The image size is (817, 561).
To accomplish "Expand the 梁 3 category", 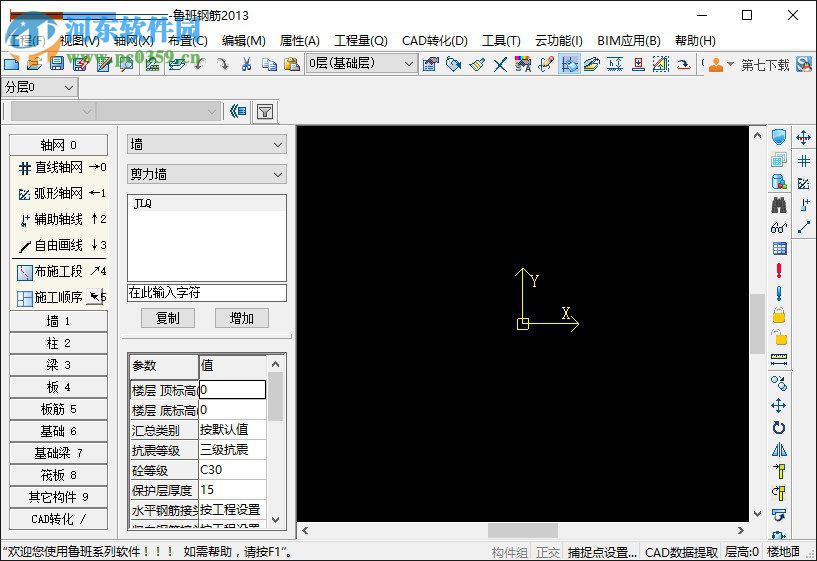I will tap(58, 365).
